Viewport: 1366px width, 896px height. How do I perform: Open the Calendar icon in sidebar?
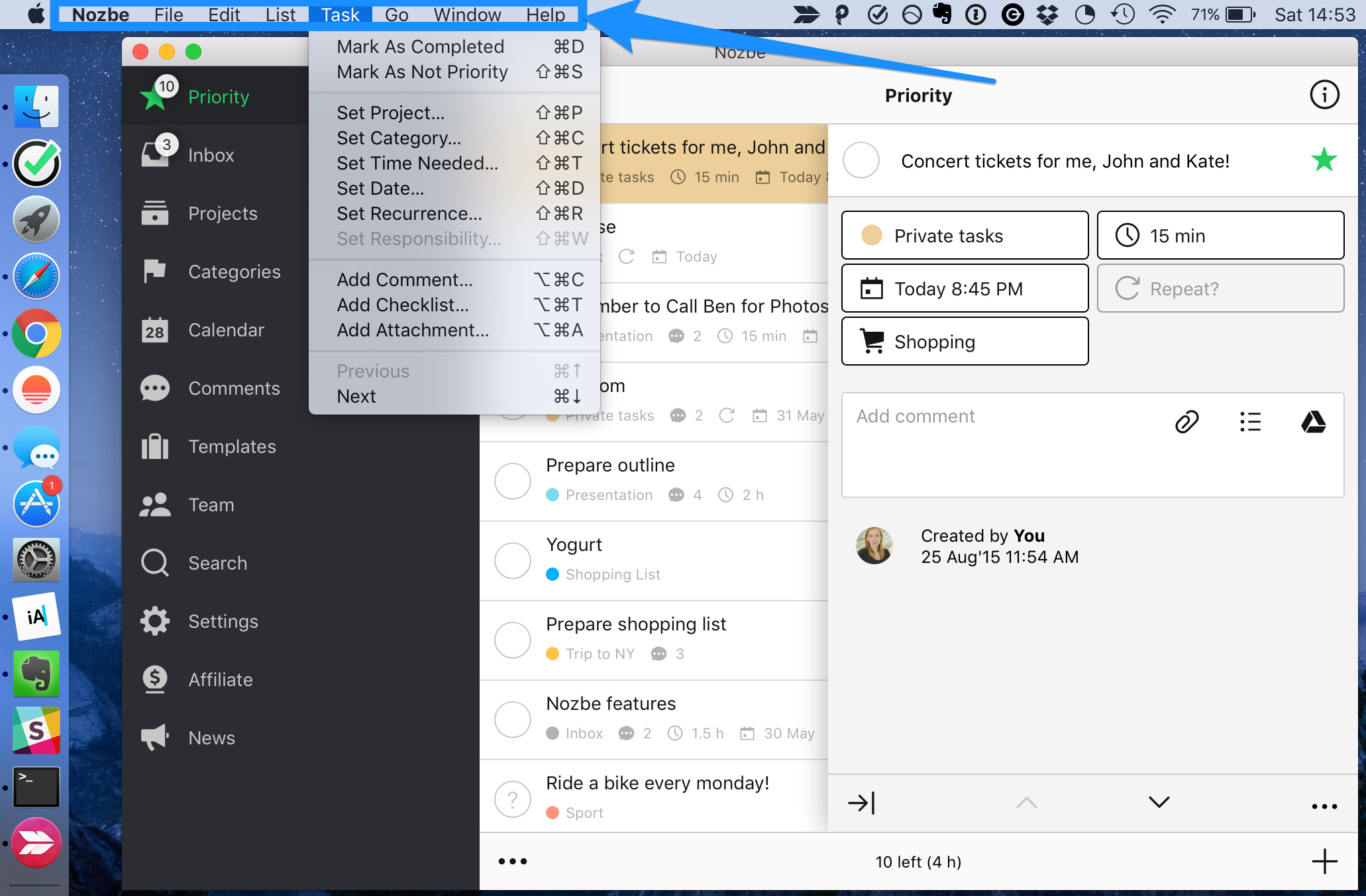[x=155, y=329]
